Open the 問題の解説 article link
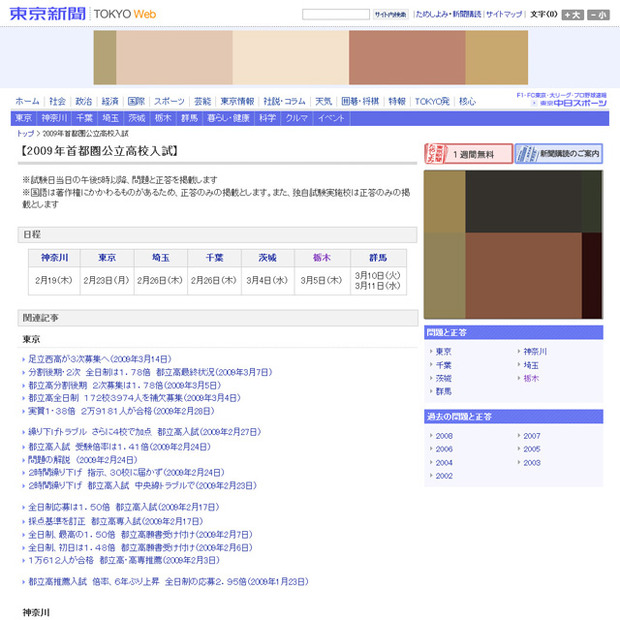The image size is (620, 620). 83,460
